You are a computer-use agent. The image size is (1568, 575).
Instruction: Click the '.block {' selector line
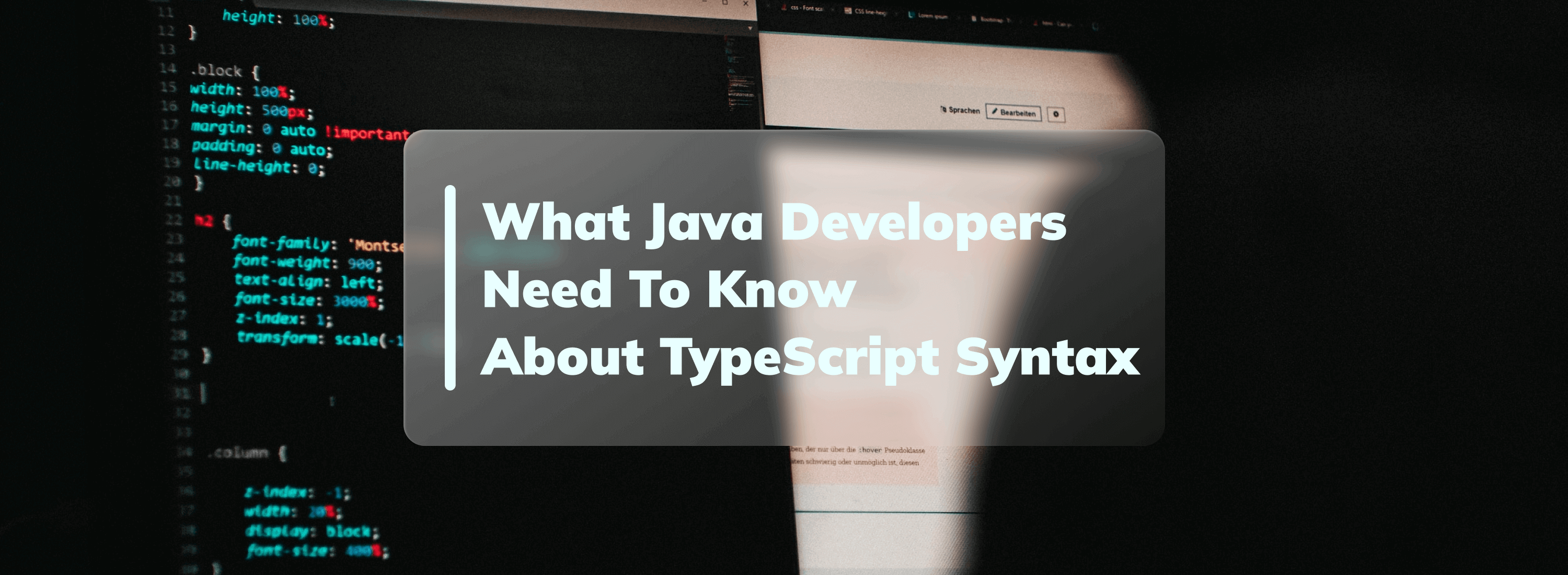click(x=225, y=71)
